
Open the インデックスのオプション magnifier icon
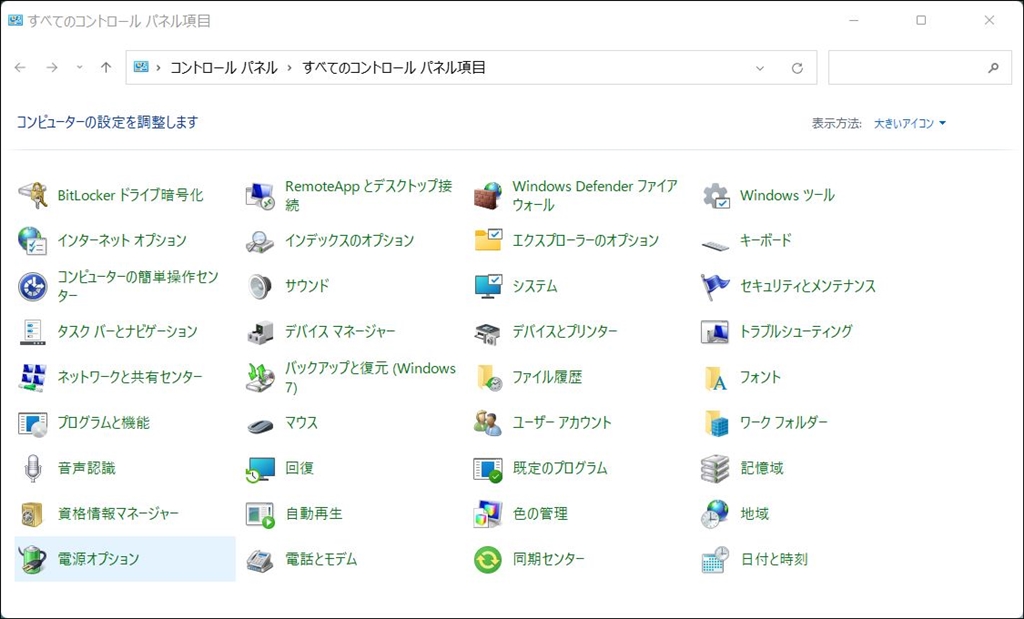pos(260,240)
